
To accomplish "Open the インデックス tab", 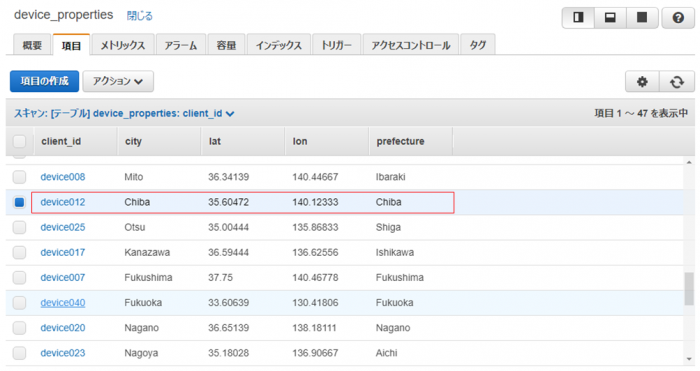I will point(279,45).
